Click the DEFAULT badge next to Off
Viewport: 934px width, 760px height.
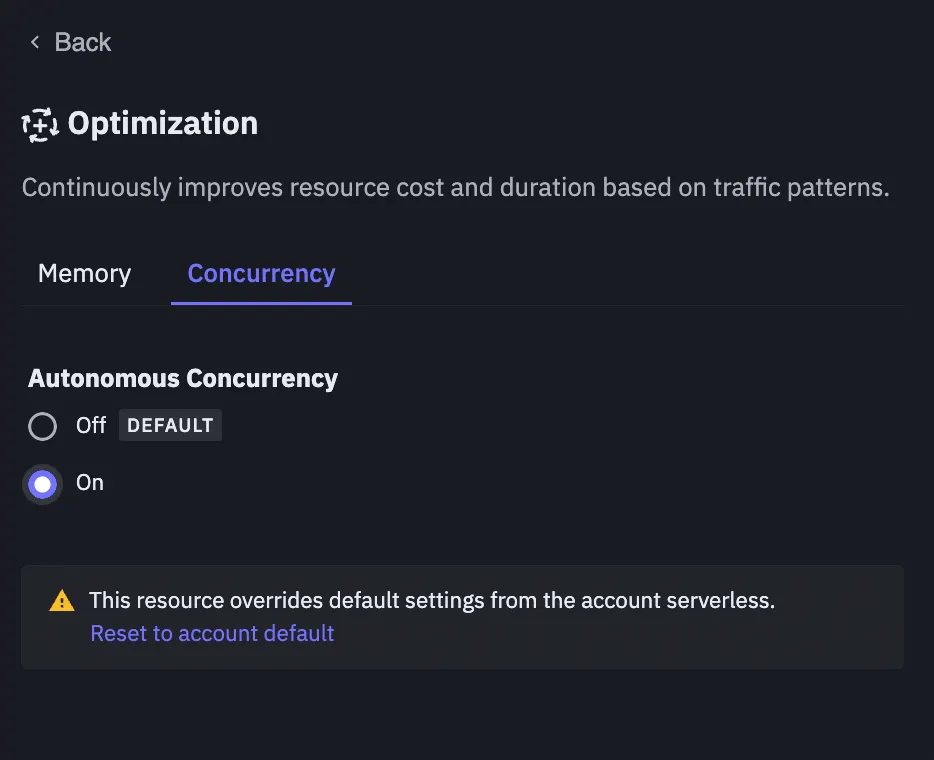tap(170, 425)
